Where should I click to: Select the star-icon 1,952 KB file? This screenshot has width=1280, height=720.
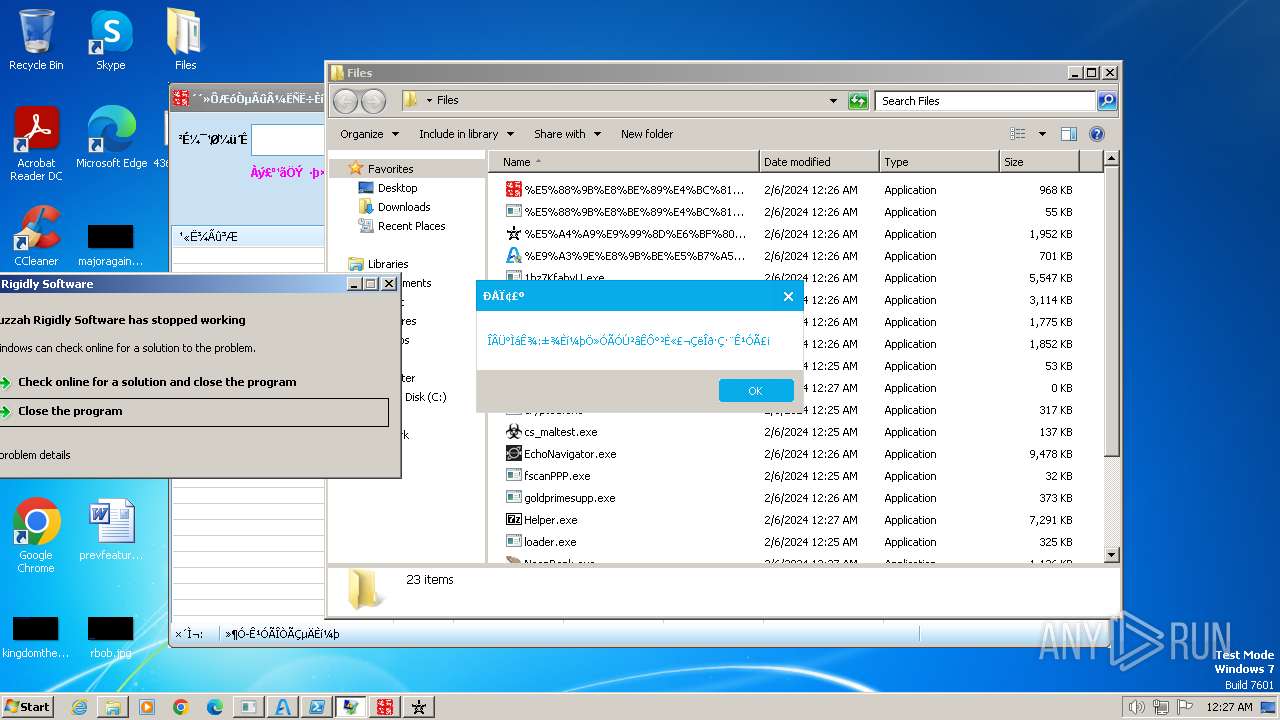(x=790, y=234)
